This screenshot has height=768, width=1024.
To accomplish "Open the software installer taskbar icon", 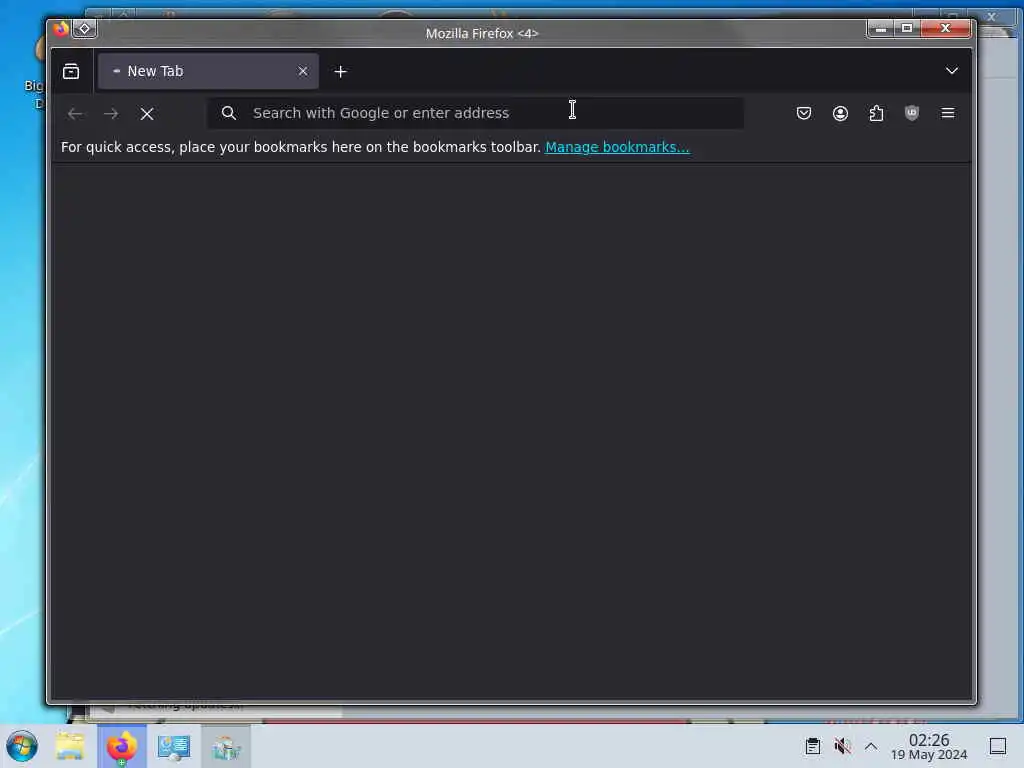I will (226, 746).
